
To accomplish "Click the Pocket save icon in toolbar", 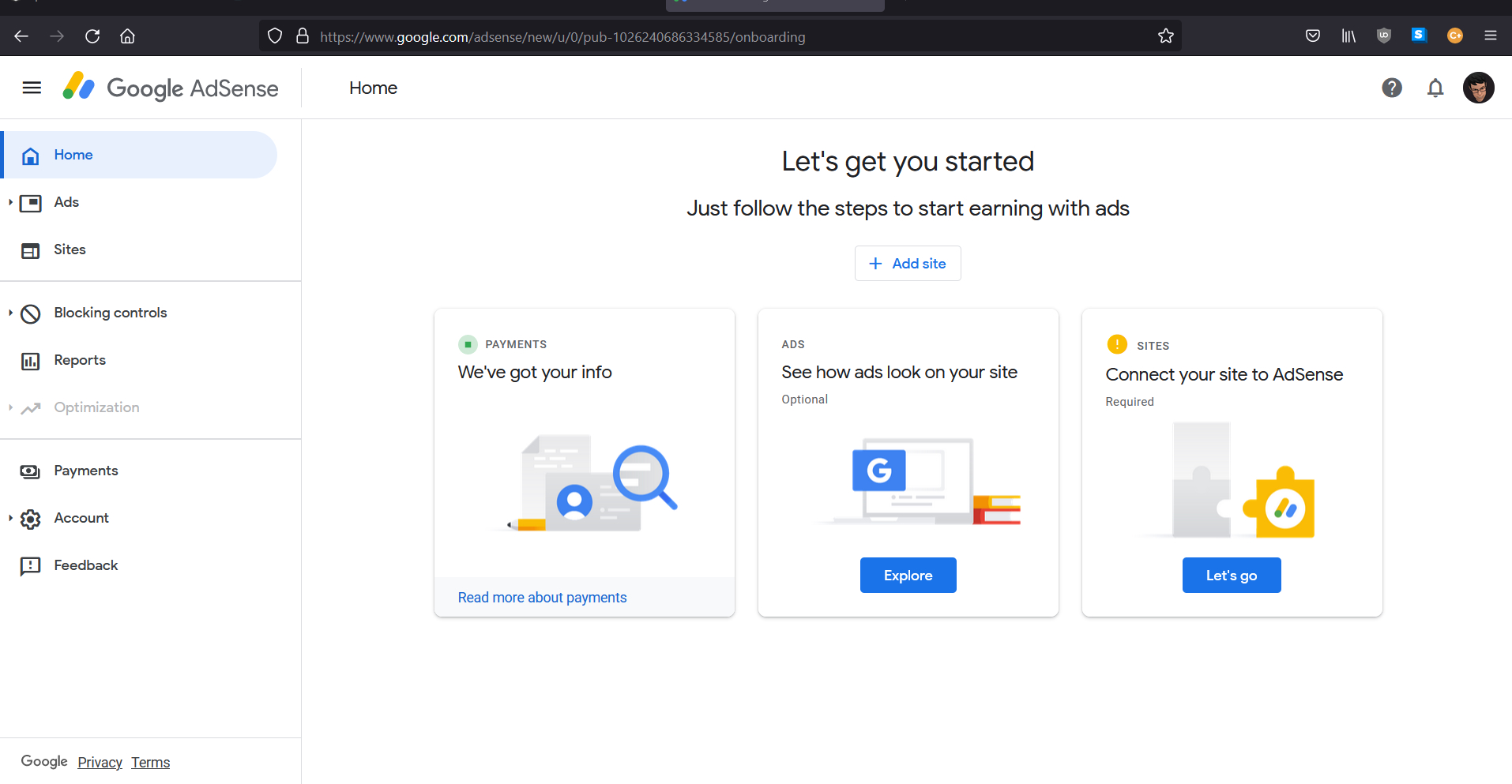I will coord(1313,36).
